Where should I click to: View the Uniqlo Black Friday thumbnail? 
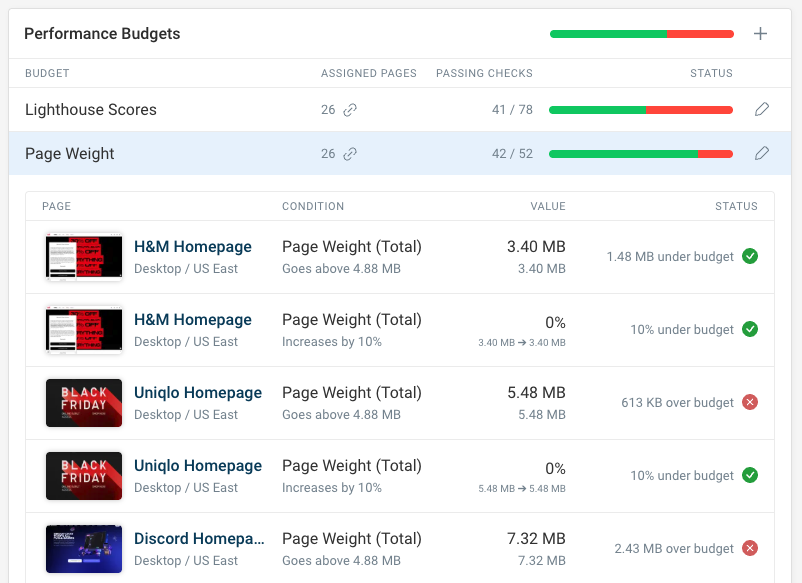(83, 402)
